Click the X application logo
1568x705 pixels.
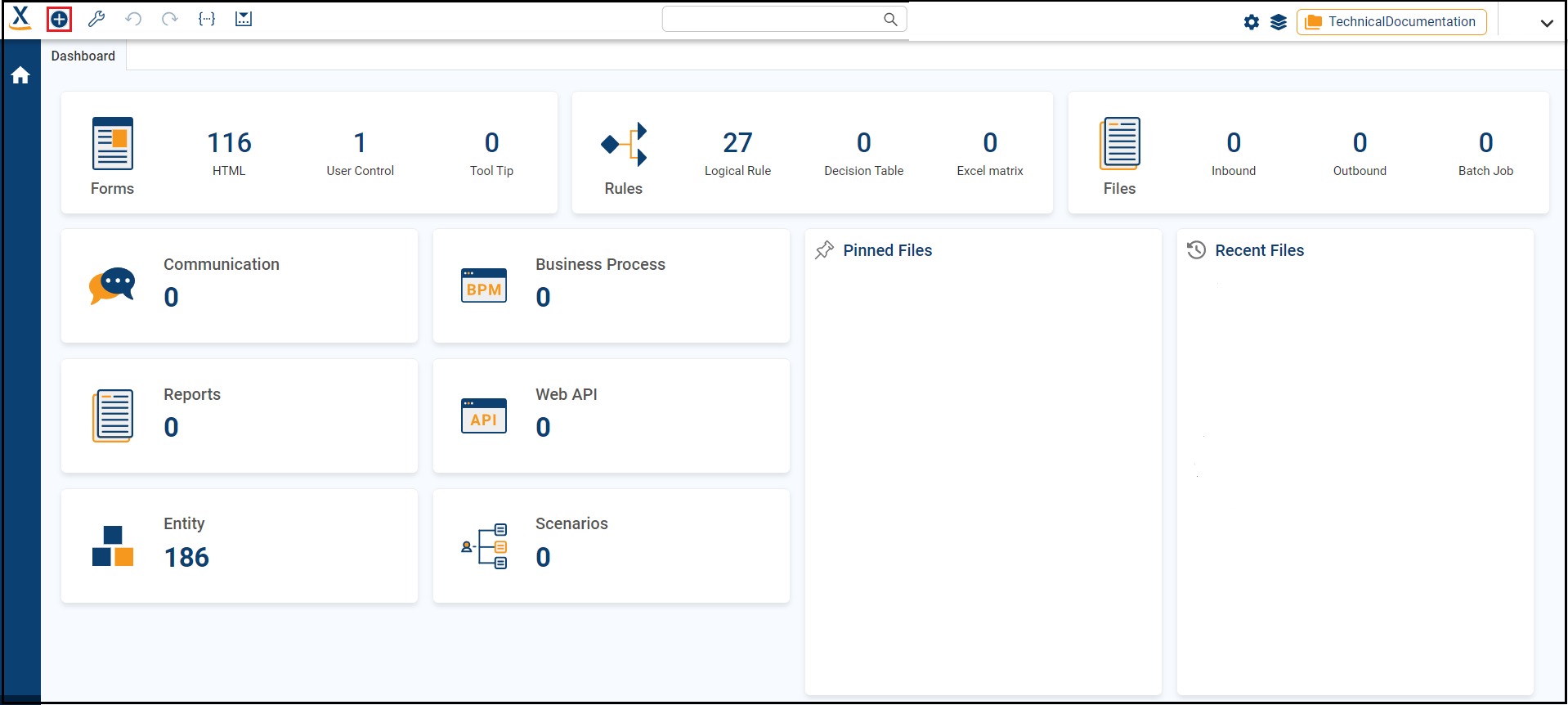[x=20, y=18]
